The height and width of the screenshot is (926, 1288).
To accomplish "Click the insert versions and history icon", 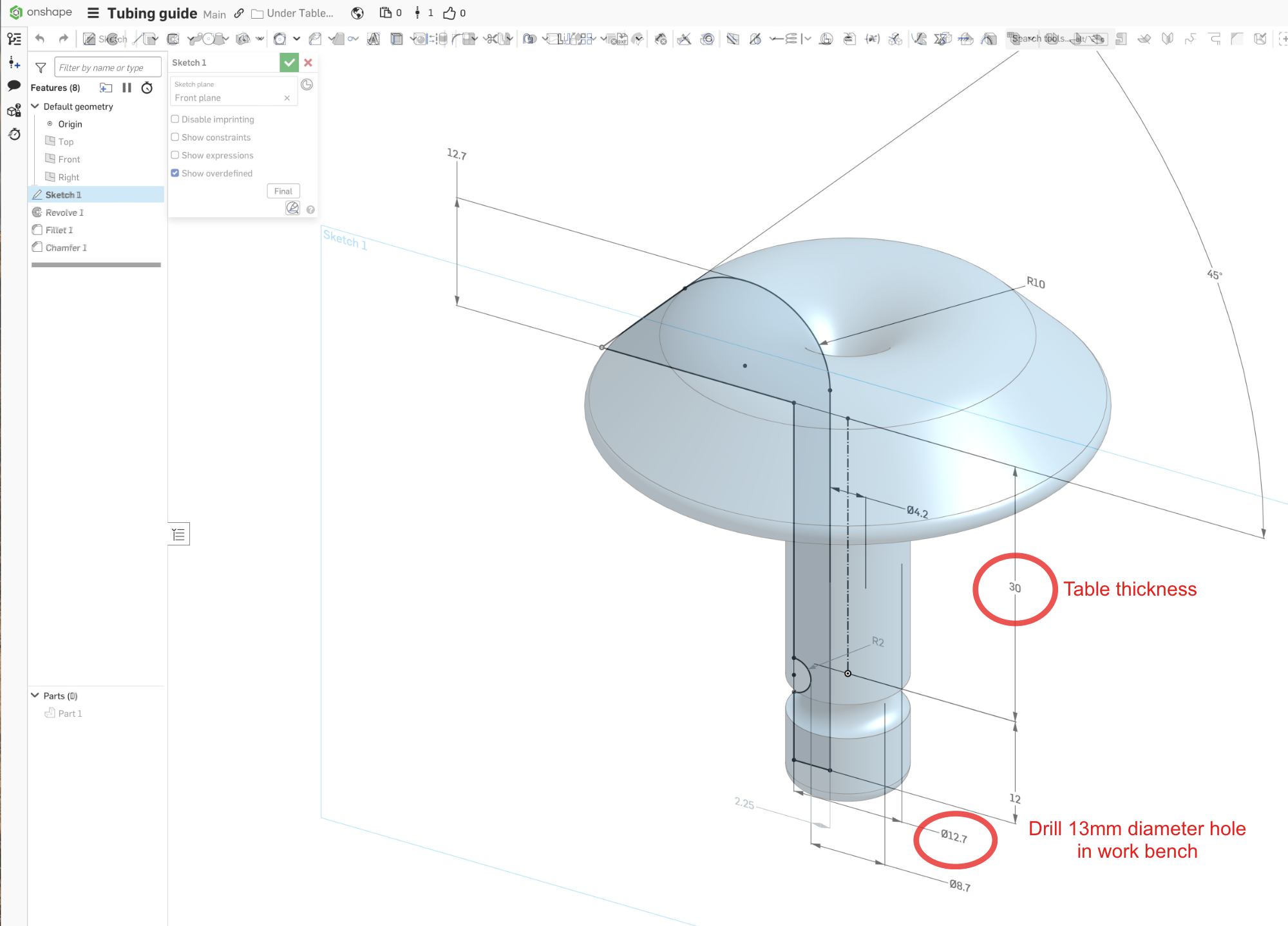I will [x=14, y=62].
